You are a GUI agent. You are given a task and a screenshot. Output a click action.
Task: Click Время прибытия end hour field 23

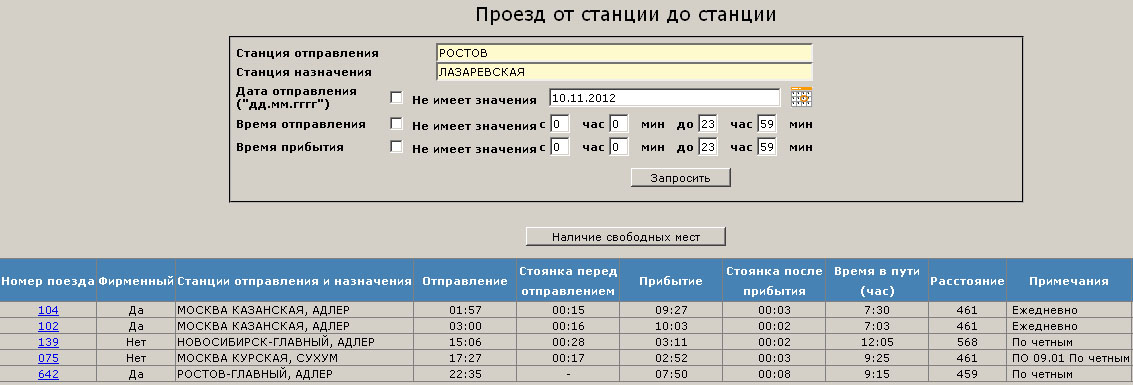click(x=707, y=147)
